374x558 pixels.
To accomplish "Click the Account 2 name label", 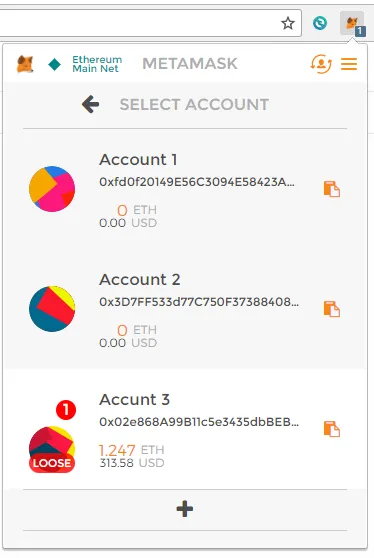I will click(x=140, y=279).
